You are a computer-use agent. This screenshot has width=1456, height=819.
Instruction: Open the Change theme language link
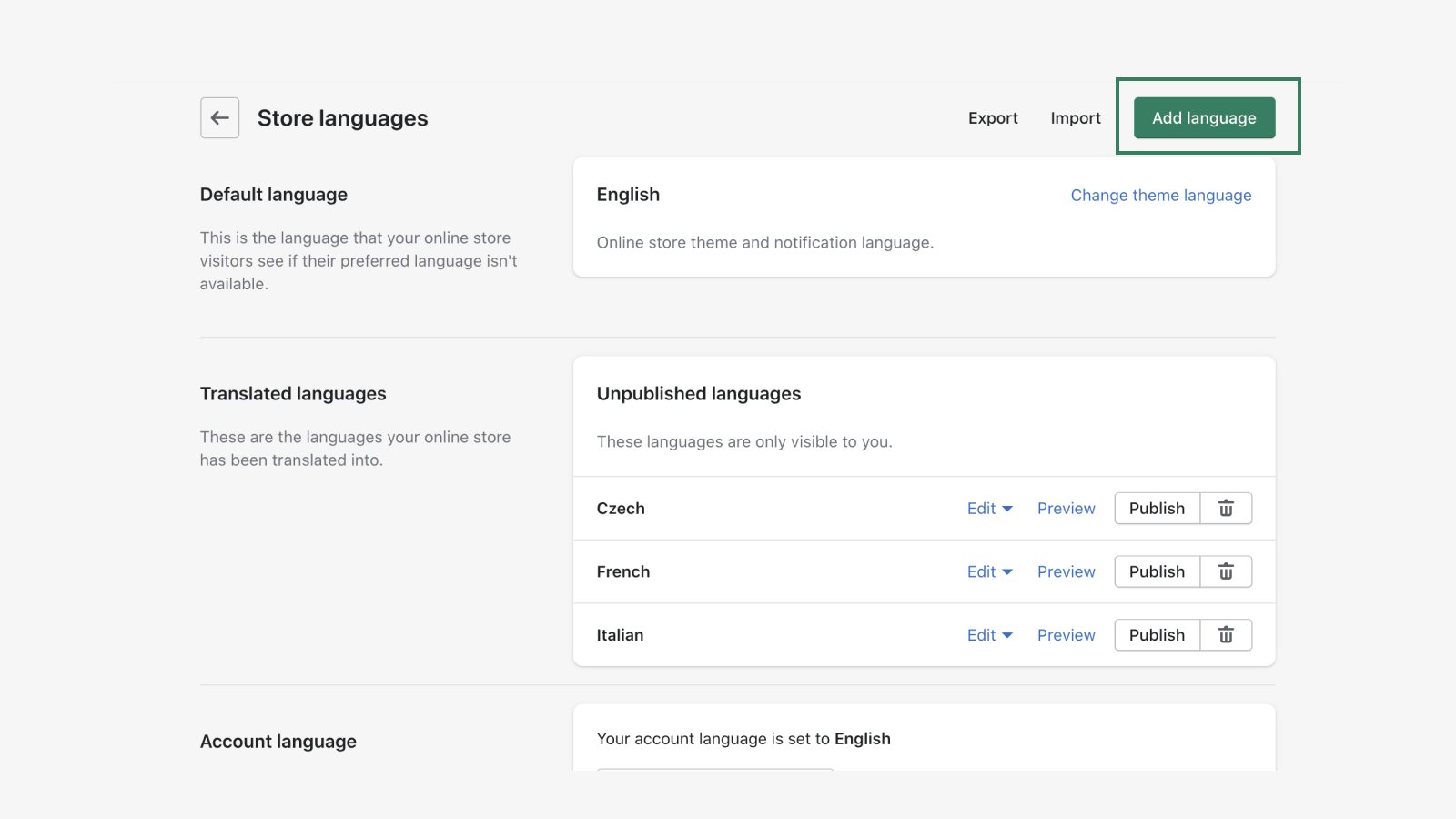1160,196
